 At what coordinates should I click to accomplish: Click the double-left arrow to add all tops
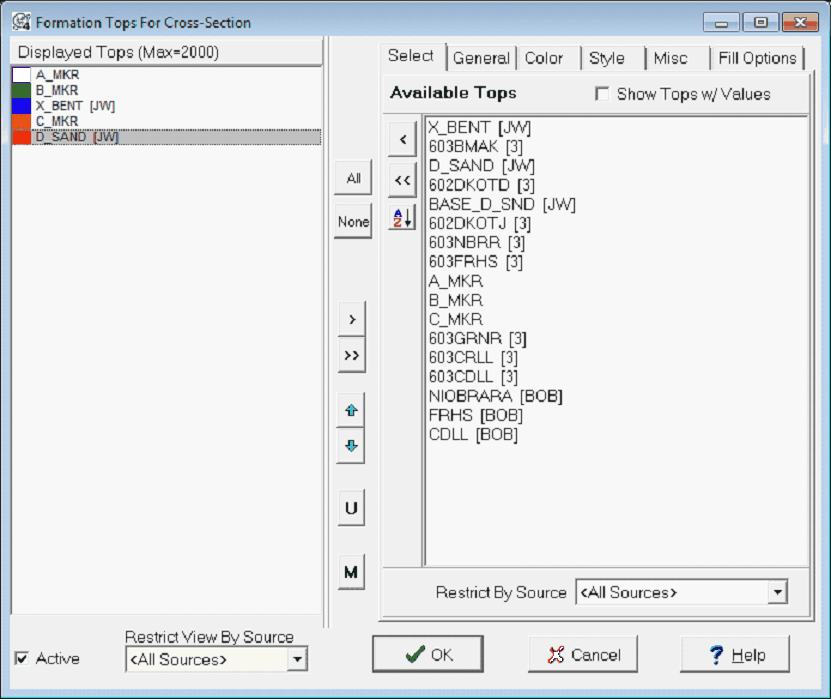coord(401,181)
